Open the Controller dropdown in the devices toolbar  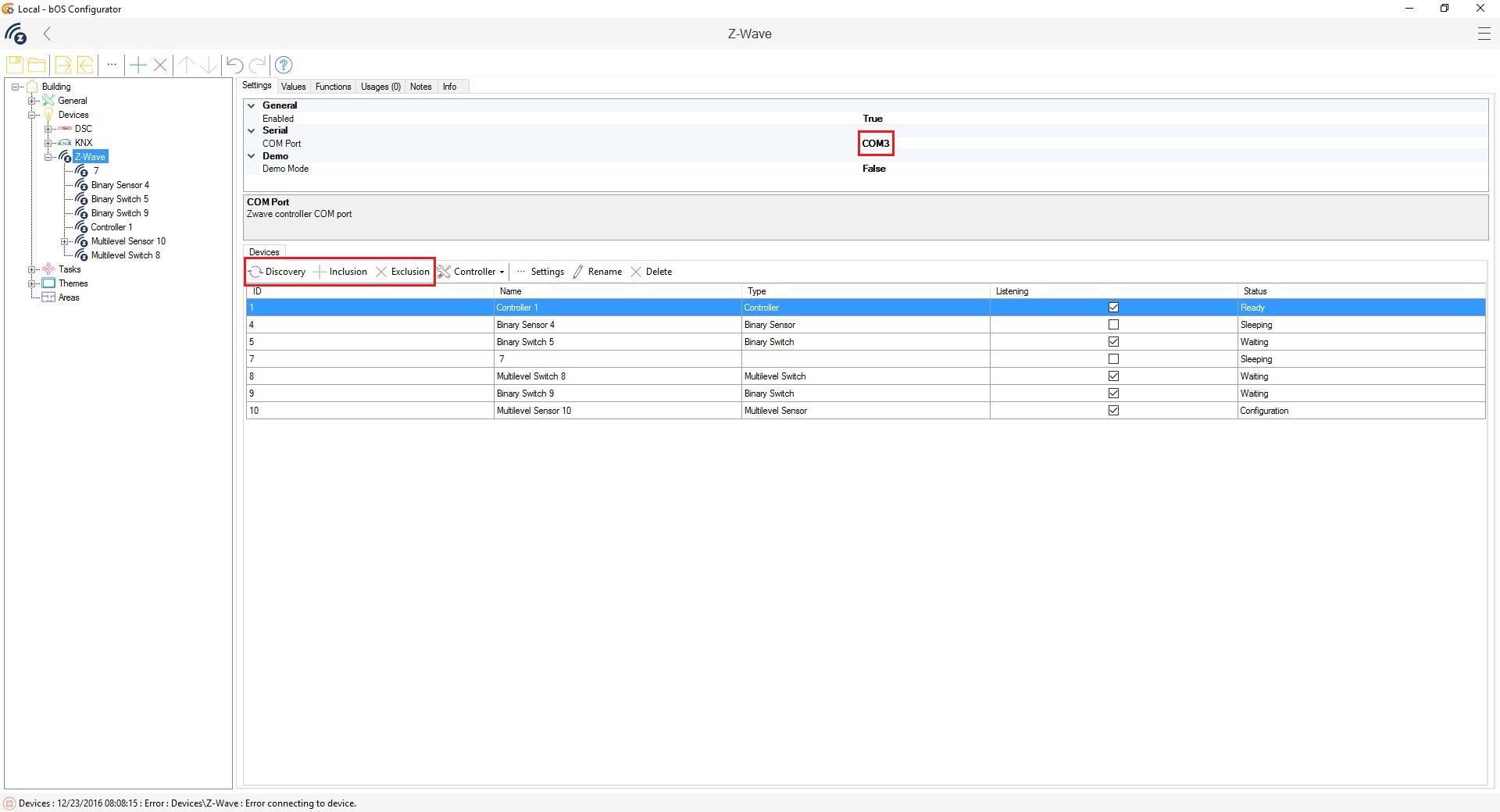(x=473, y=272)
